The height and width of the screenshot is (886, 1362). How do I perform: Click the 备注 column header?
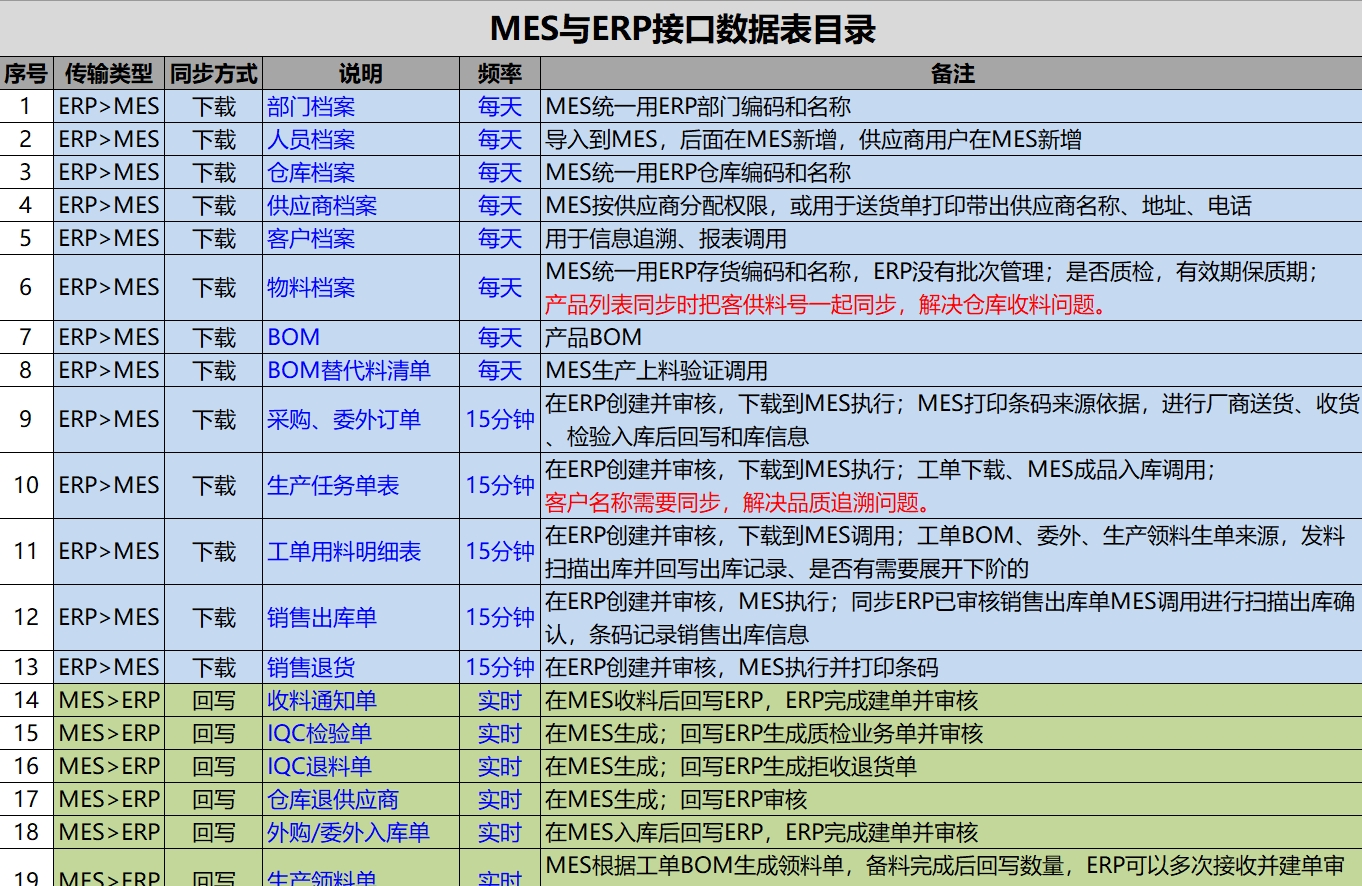click(x=951, y=73)
